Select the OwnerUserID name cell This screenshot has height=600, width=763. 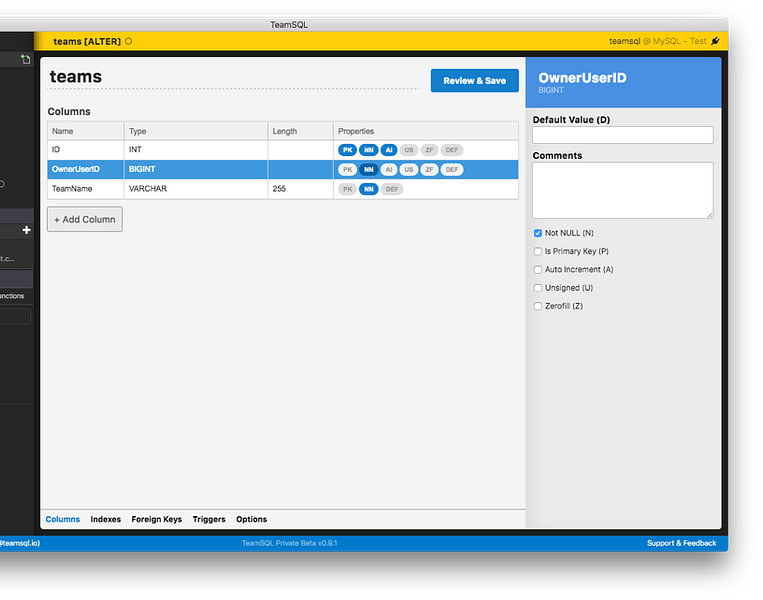tap(86, 169)
